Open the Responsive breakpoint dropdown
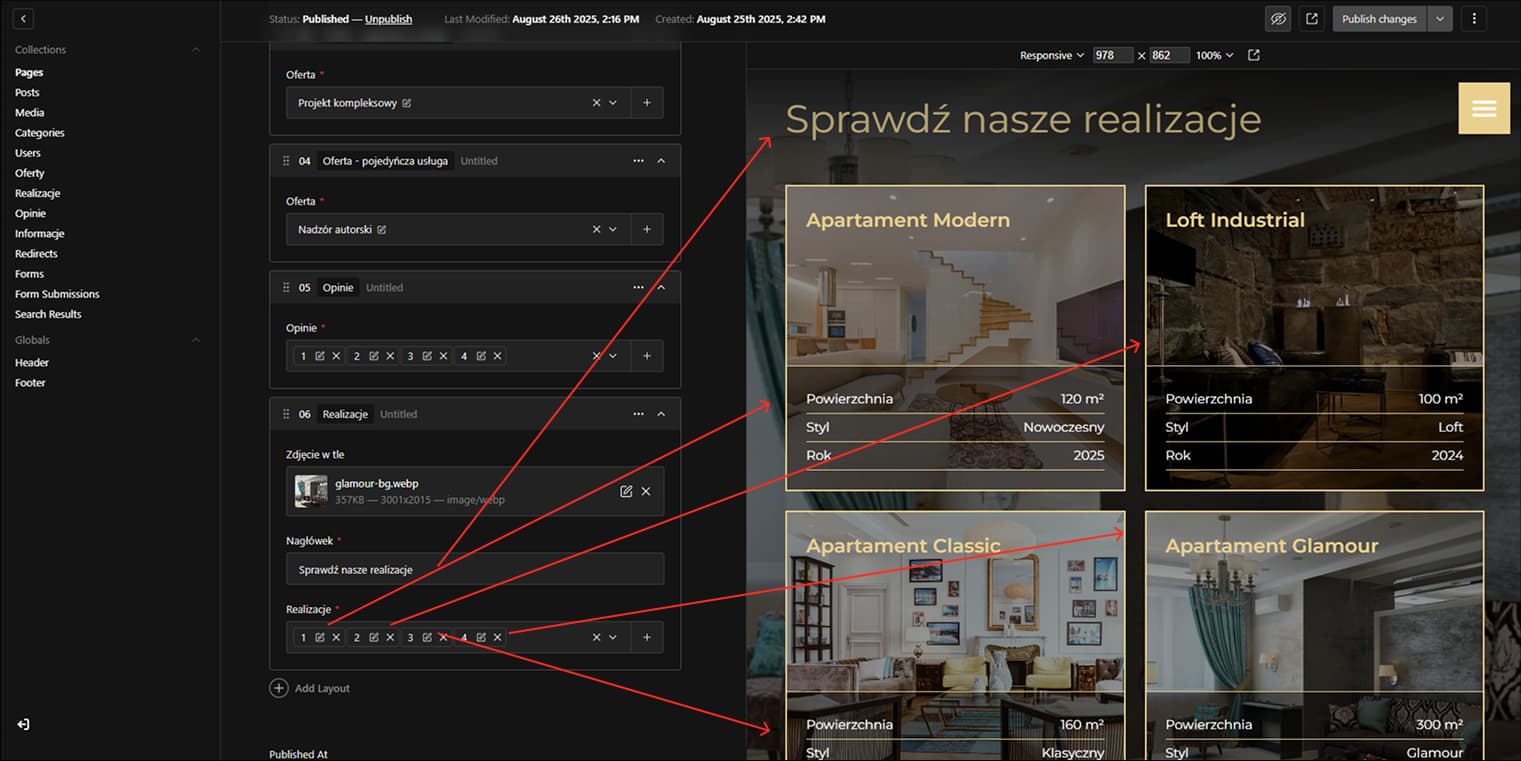This screenshot has height=761, width=1521. 1052,56
